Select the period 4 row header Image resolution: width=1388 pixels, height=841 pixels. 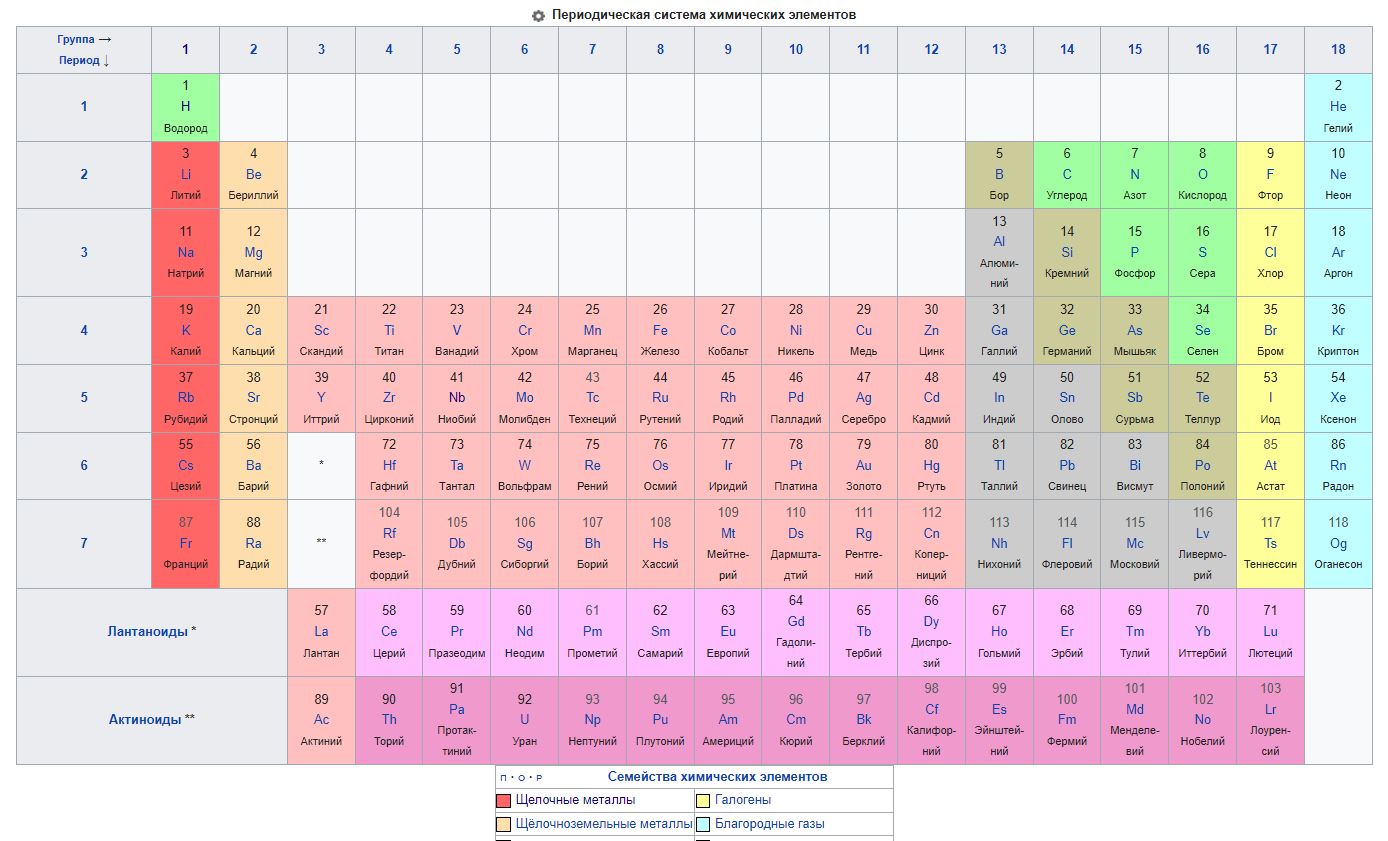point(84,330)
